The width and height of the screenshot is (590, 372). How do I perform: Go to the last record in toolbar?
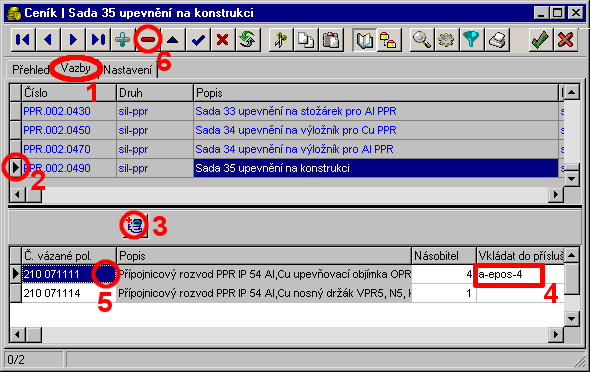pyautogui.click(x=98, y=39)
